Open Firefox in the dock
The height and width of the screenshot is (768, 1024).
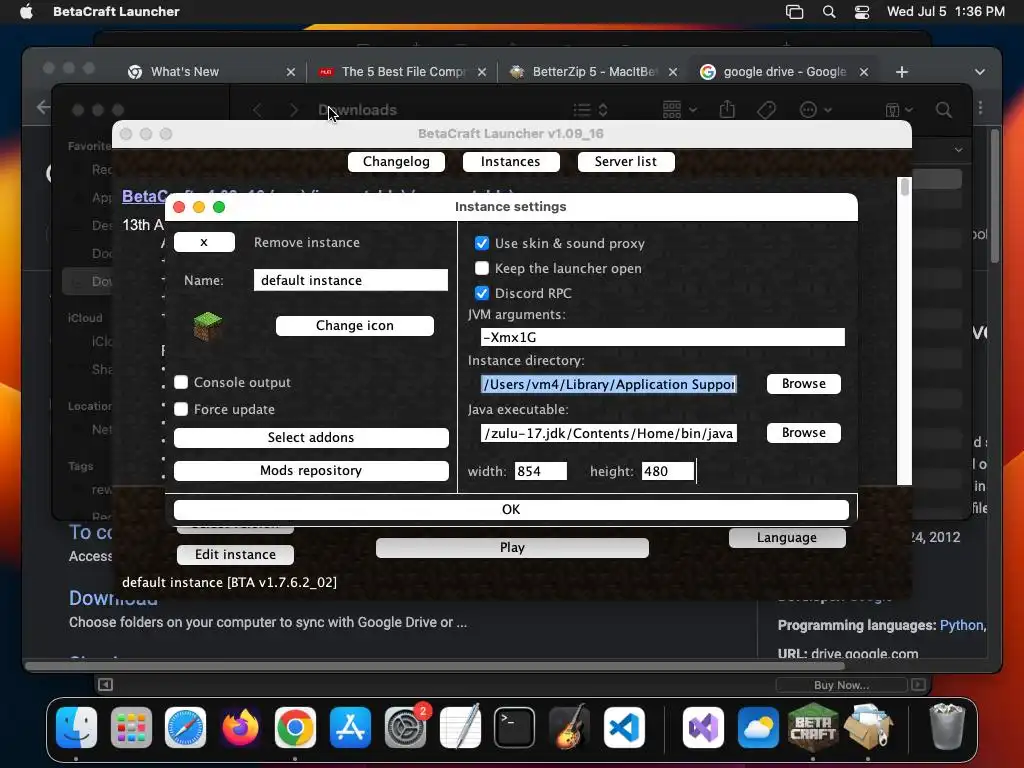[x=240, y=727]
